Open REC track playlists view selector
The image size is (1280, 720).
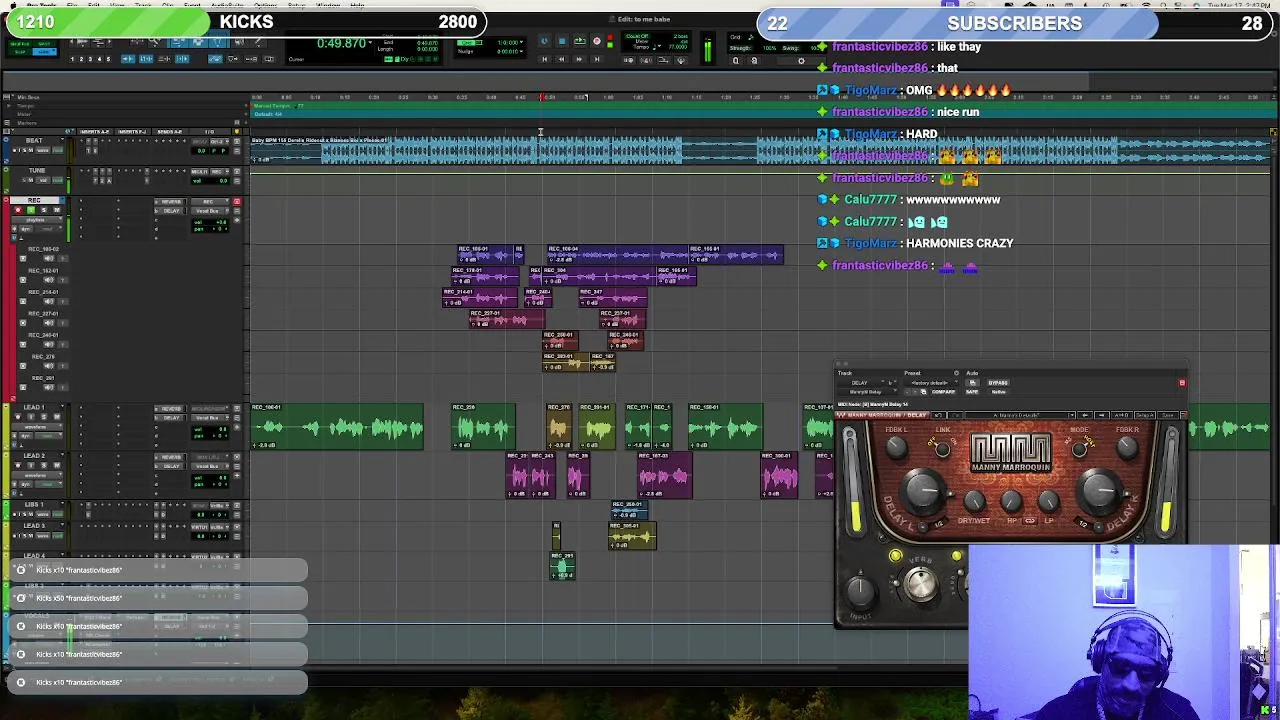(x=36, y=220)
